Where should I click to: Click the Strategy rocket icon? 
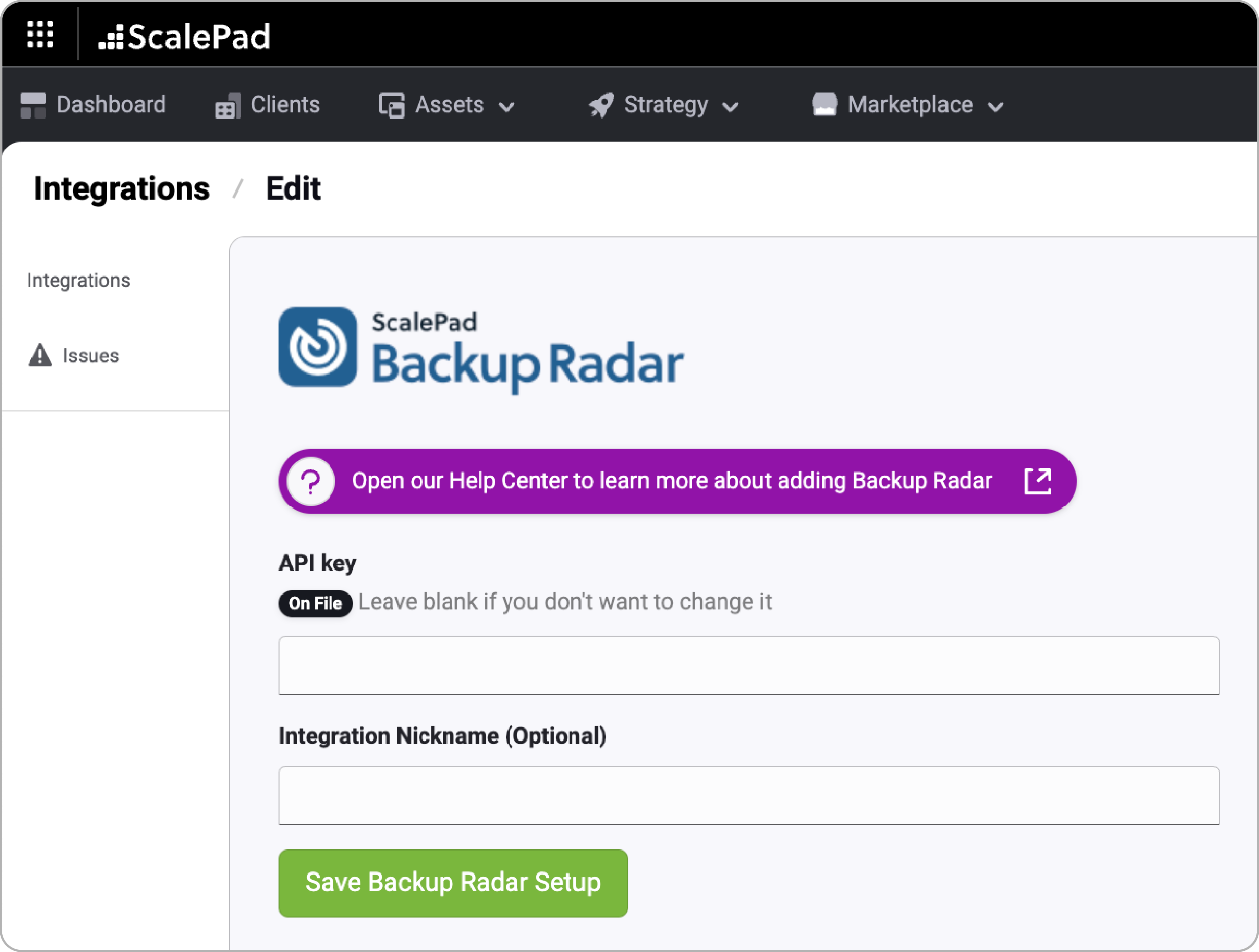point(601,106)
